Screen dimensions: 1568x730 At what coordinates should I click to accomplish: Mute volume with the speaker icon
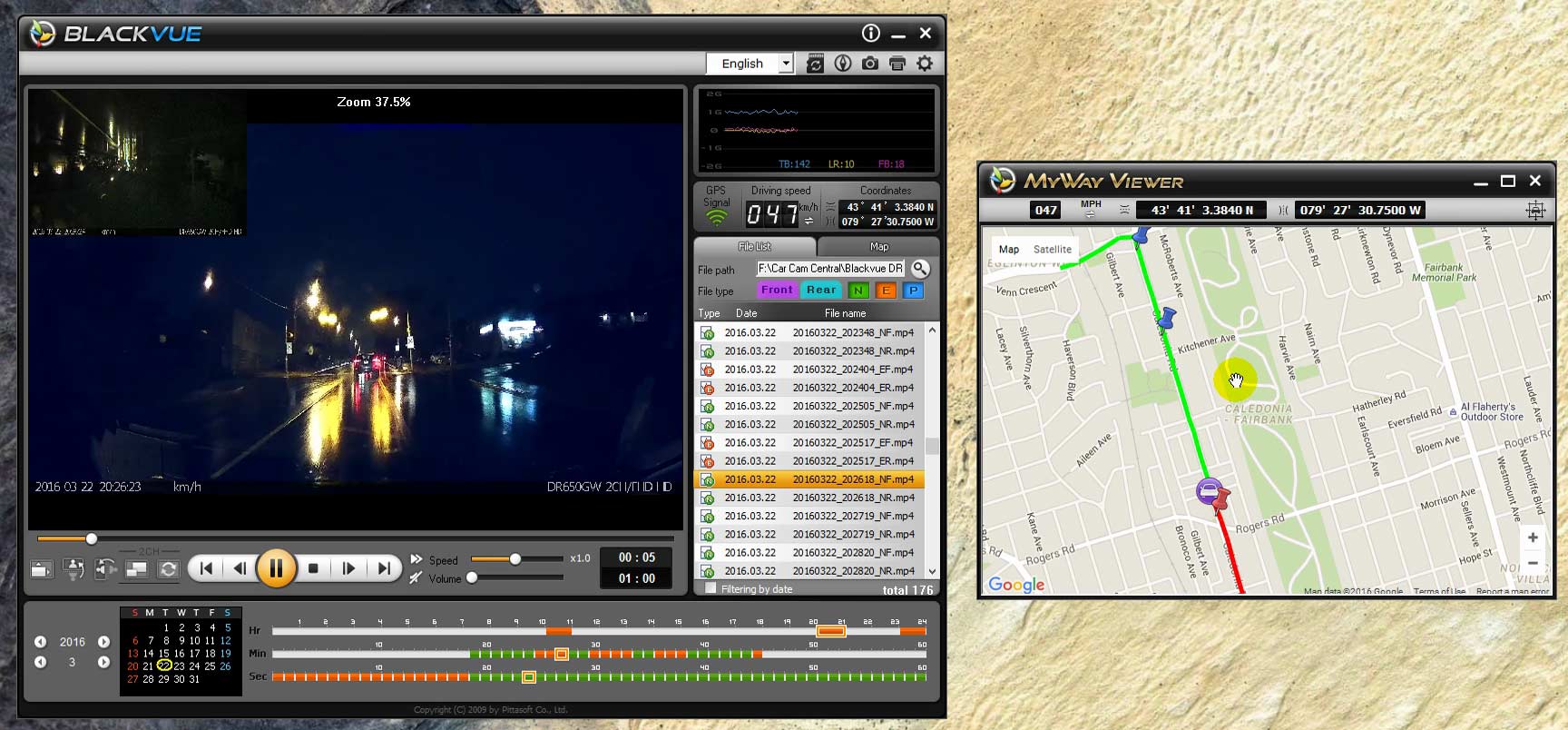(416, 578)
